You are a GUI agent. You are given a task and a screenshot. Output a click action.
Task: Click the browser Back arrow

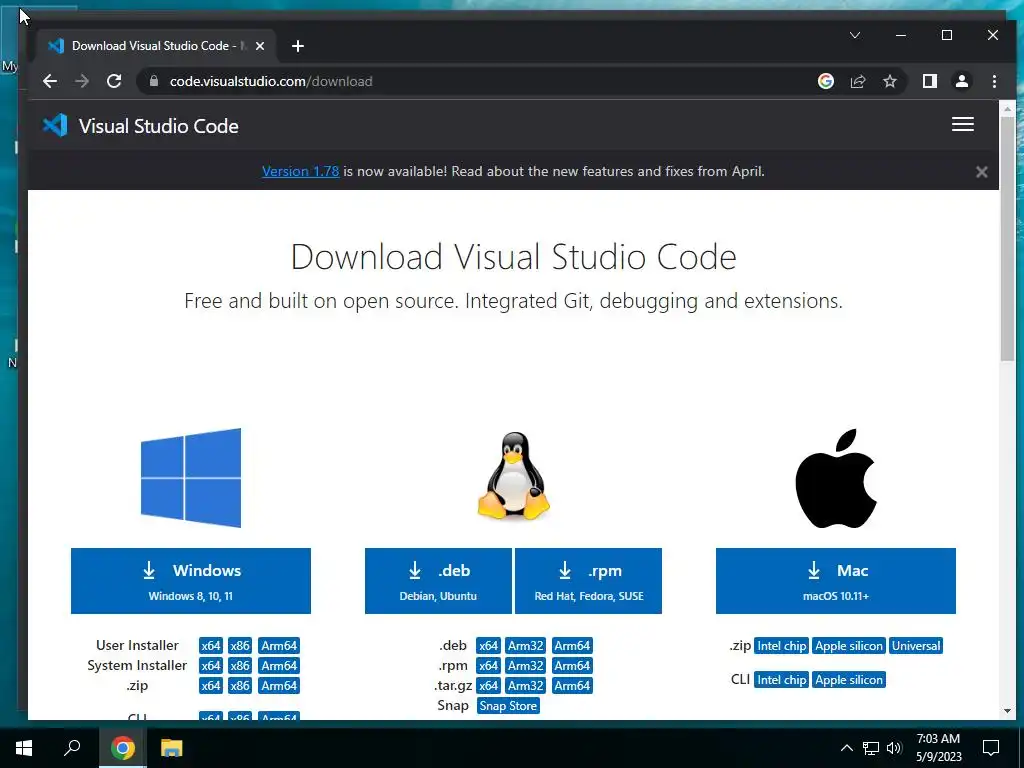[50, 81]
